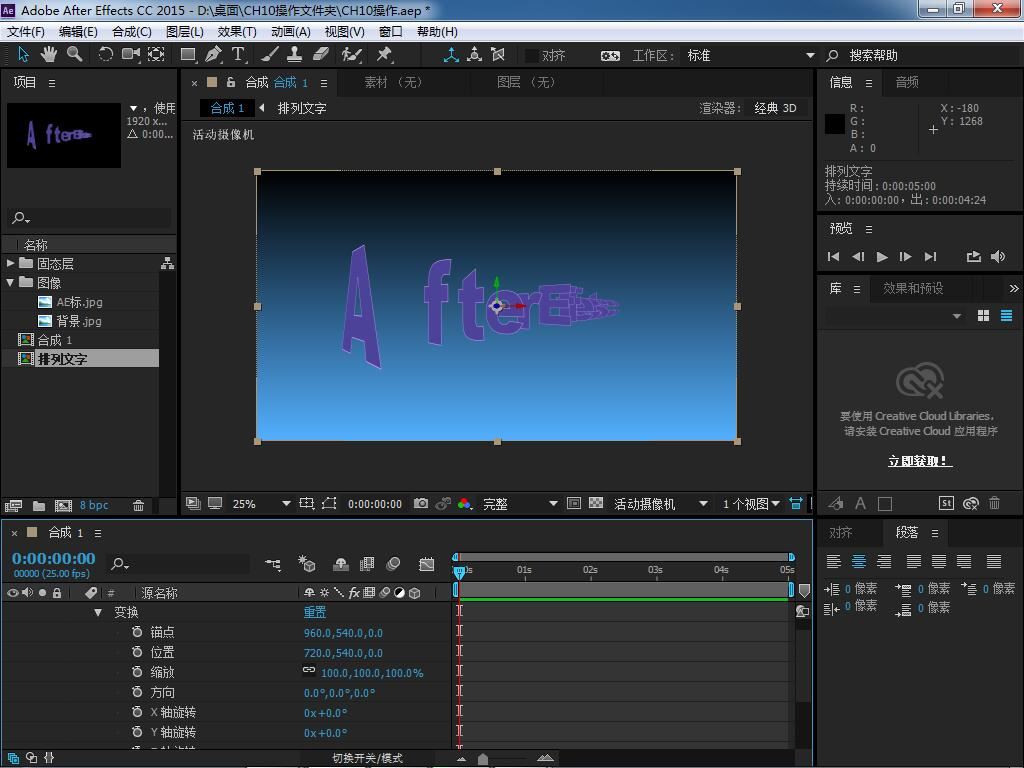Image resolution: width=1024 pixels, height=768 pixels.
Task: Collapse the 图像 folder
Action: (10, 282)
